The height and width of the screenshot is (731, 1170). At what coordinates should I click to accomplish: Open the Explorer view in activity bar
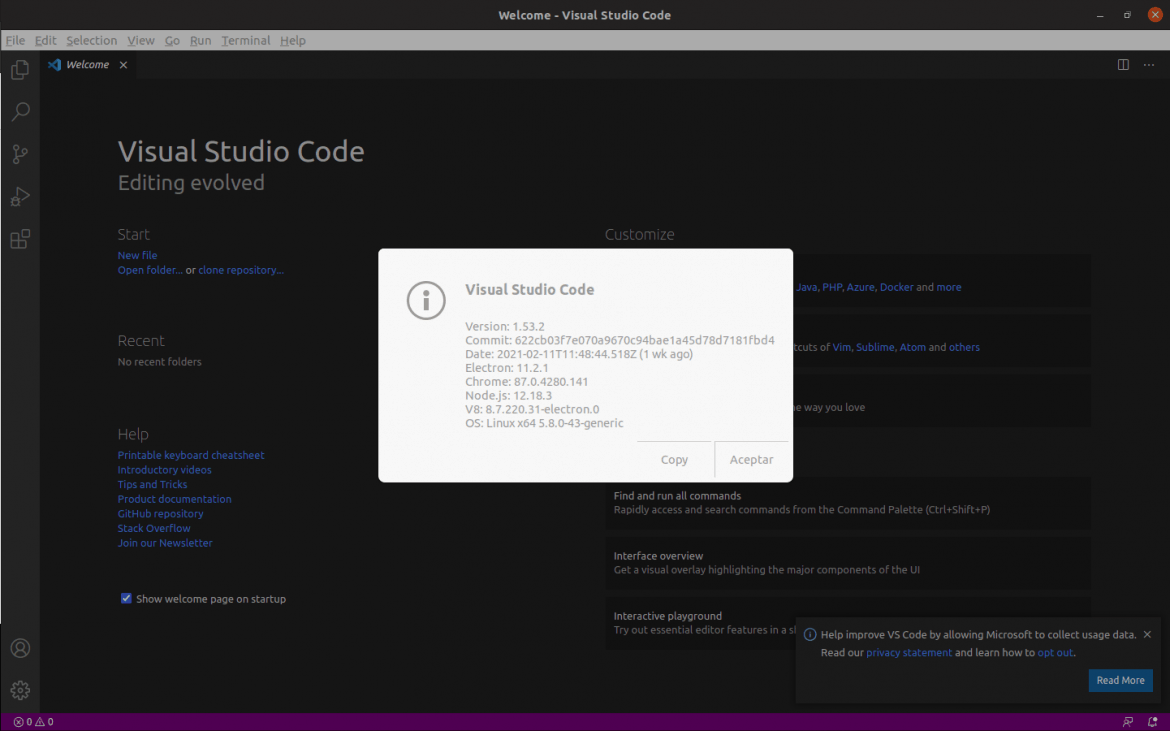pyautogui.click(x=20, y=69)
